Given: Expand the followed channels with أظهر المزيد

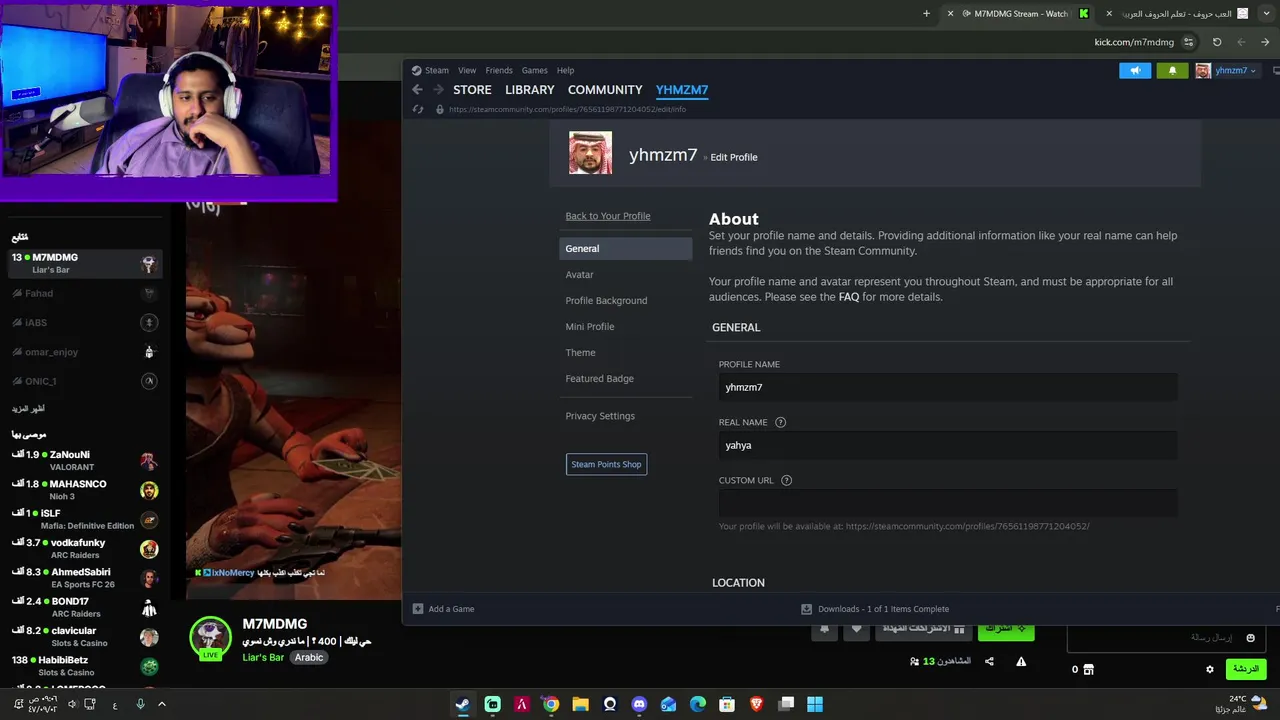Looking at the screenshot, I should point(28,409).
